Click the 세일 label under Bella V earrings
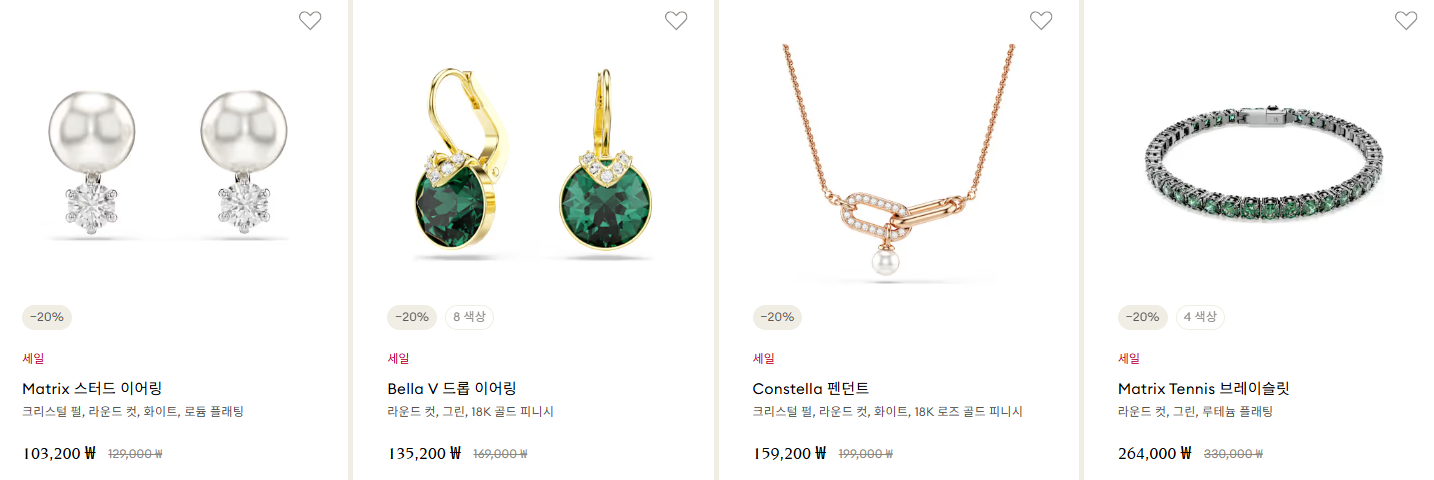The width and height of the screenshot is (1434, 480). (398, 358)
